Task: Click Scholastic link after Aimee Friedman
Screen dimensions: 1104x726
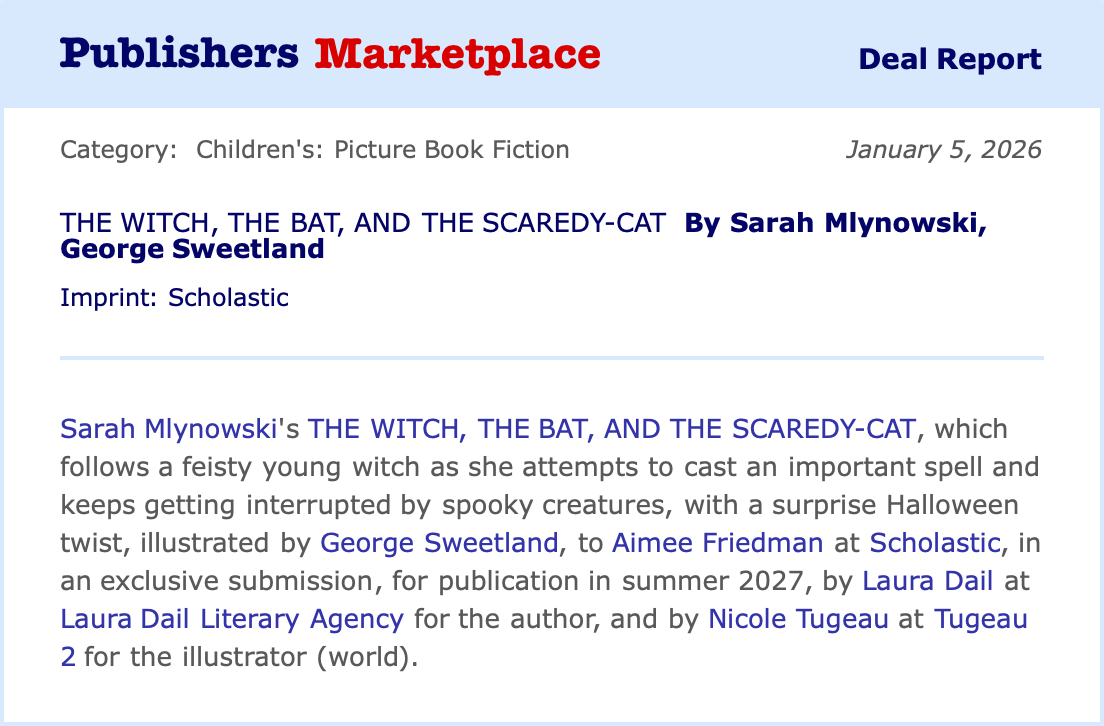Action: [x=934, y=543]
